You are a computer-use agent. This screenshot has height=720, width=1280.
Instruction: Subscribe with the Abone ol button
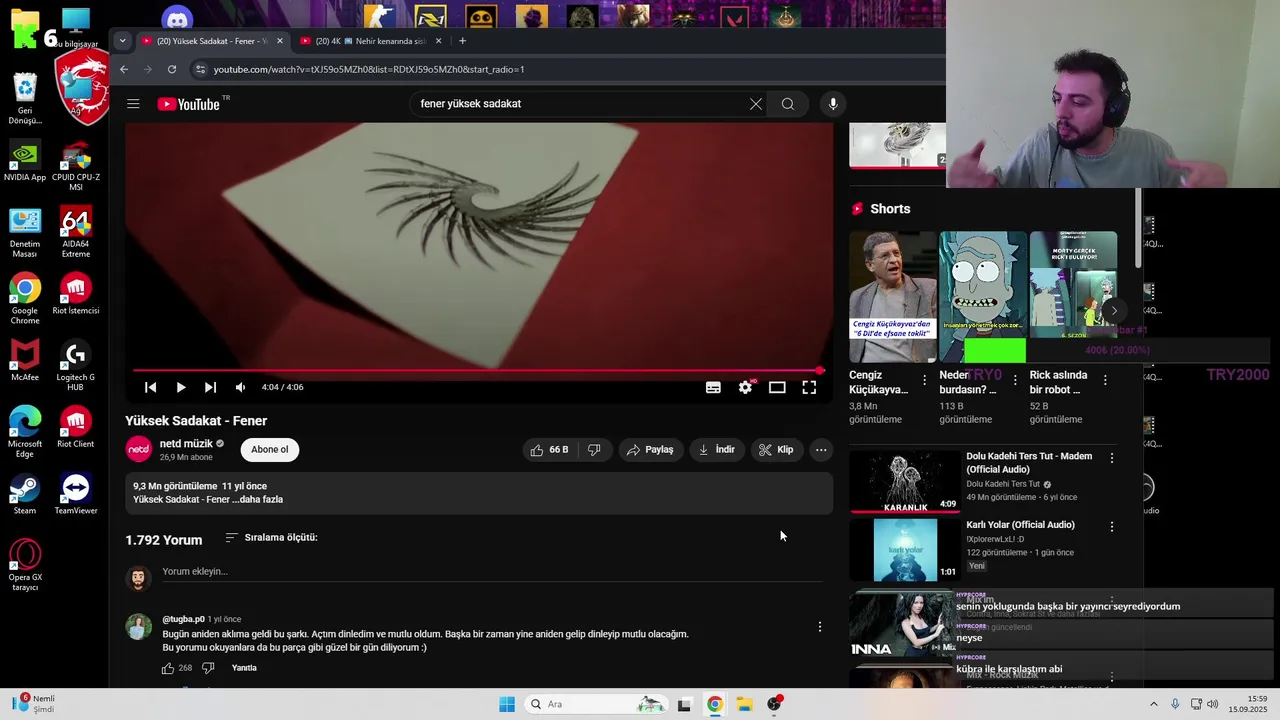[x=269, y=450]
